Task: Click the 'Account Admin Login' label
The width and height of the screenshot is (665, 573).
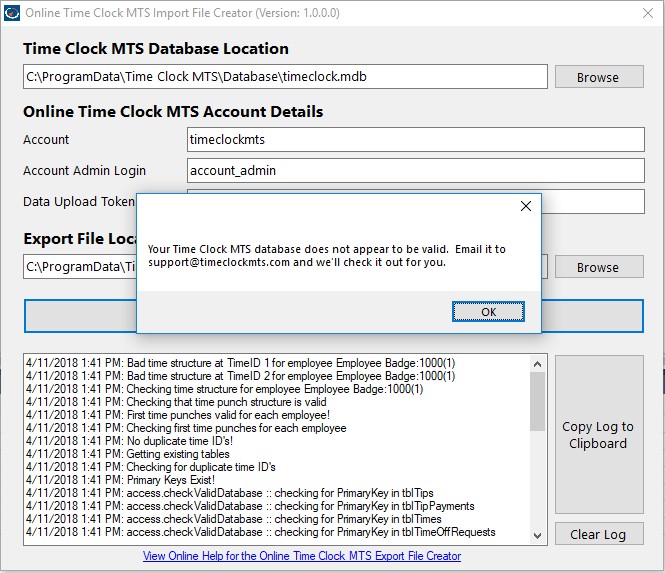Action: coord(84,171)
